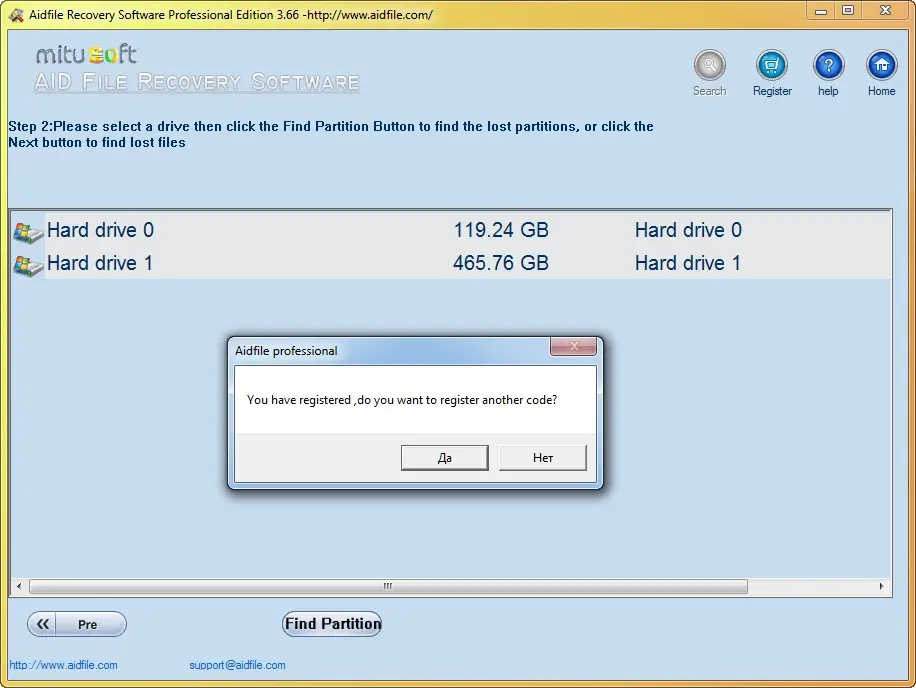The image size is (916, 688).
Task: Click the support@aidfile.com email link
Action: [237, 665]
